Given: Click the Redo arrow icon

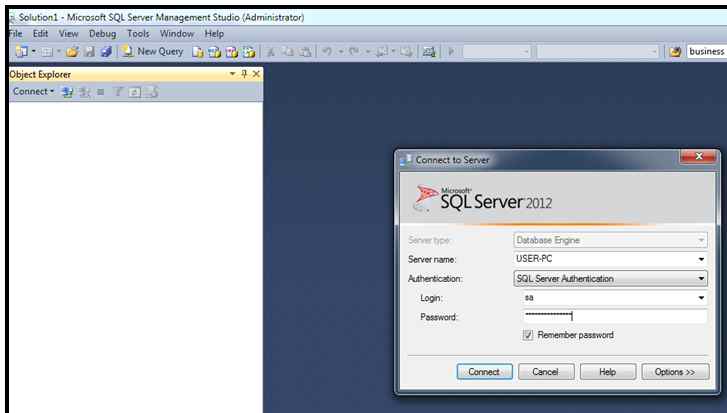Looking at the screenshot, I should 354,51.
